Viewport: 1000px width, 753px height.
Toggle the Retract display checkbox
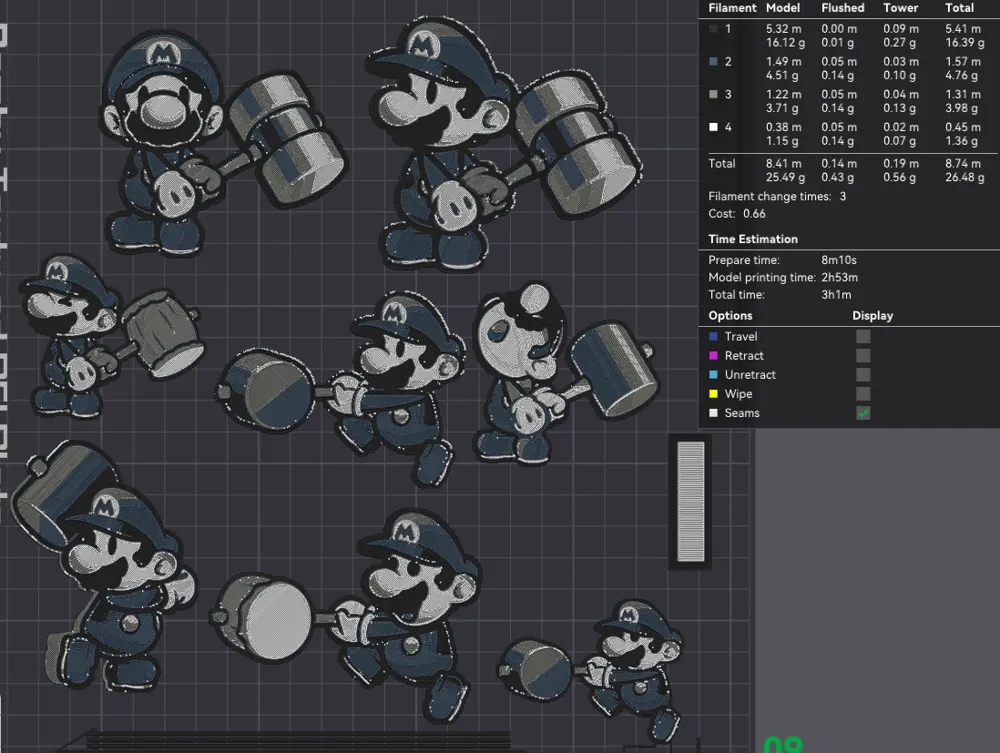coord(863,356)
